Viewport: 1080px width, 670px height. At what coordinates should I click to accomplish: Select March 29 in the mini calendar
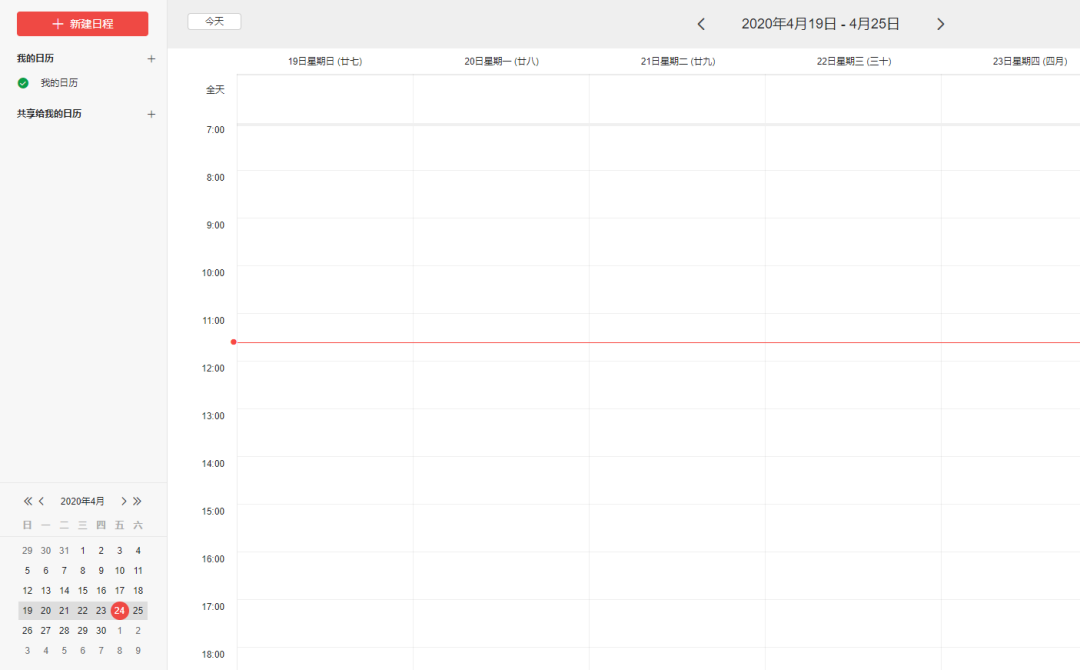(x=27, y=550)
